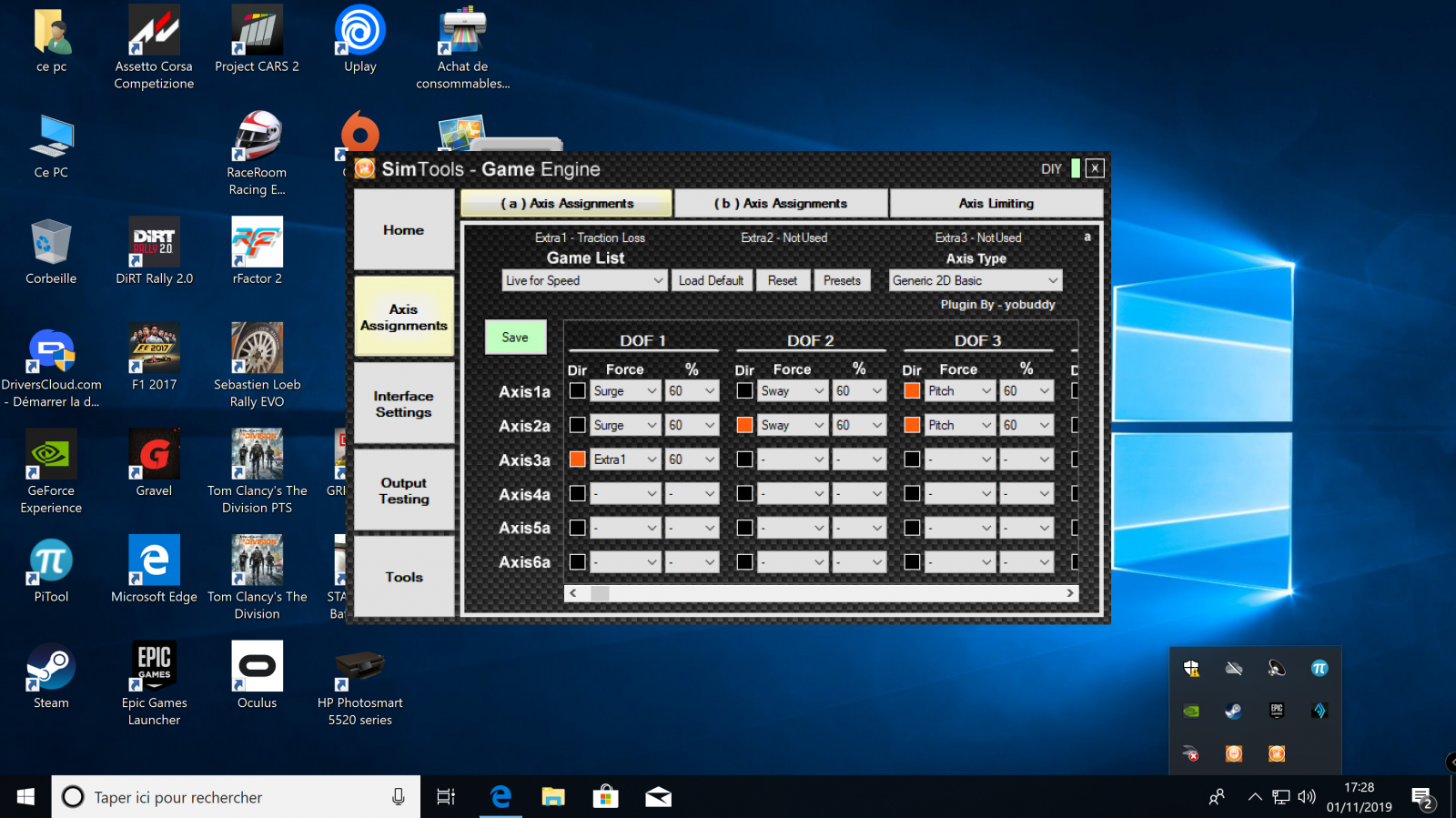This screenshot has height=818, width=1456.
Task: Open Axis2a DOF 2 Force dropdown Sway
Action: coord(793,425)
